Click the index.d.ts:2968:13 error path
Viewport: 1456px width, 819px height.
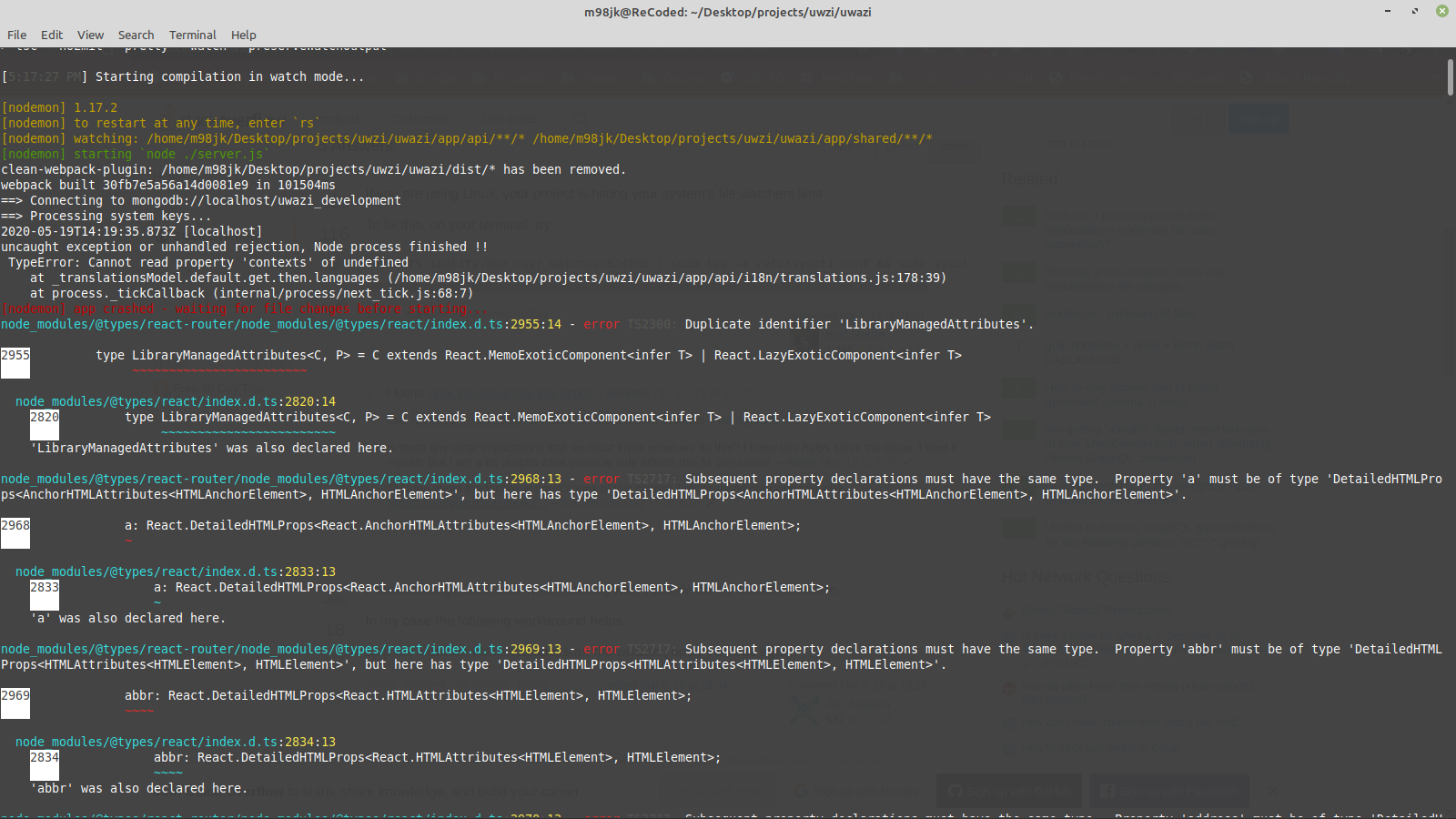281,479
